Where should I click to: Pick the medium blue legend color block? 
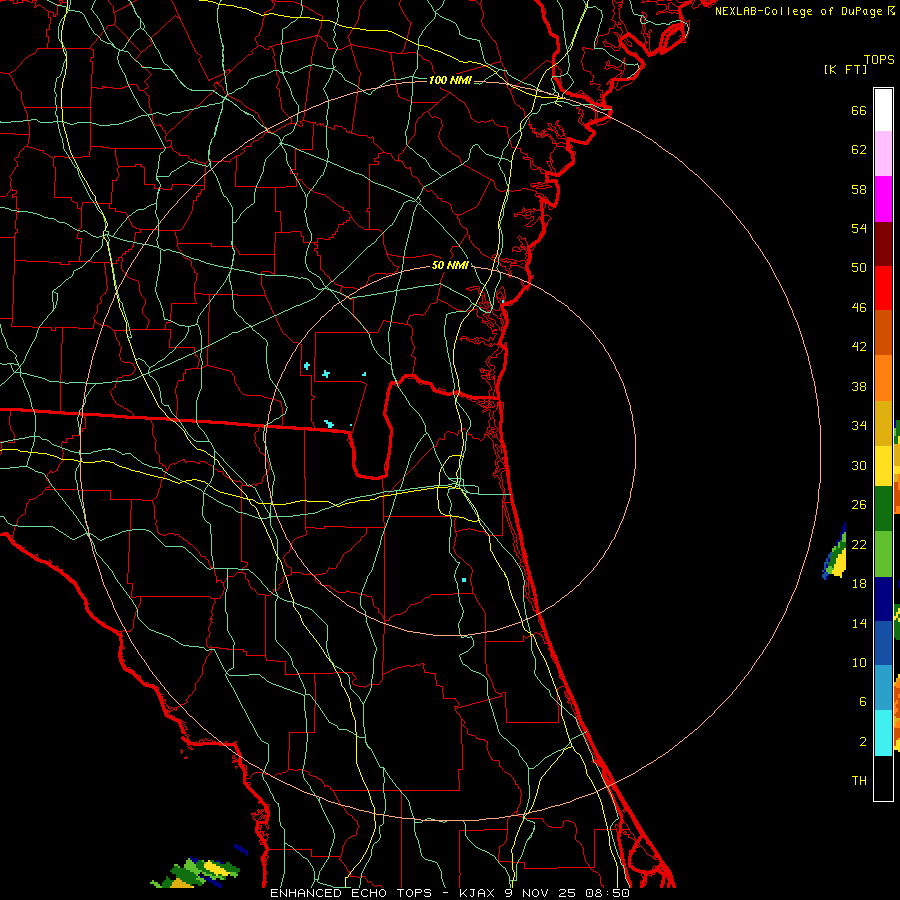(x=883, y=643)
